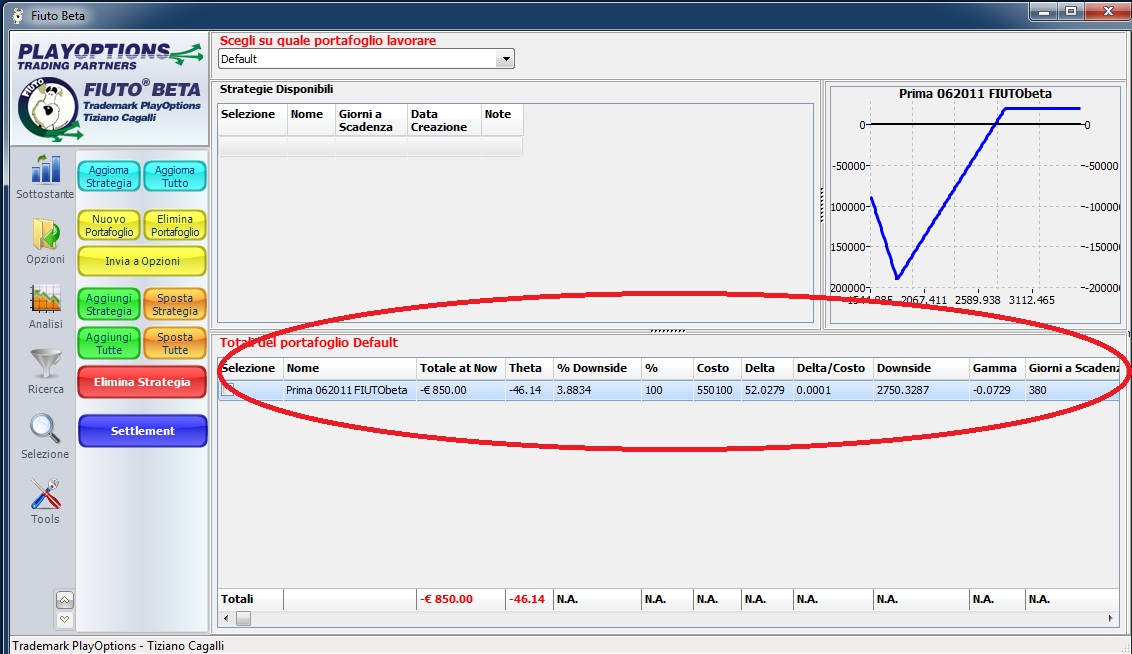This screenshot has height=654, width=1132.
Task: Click the Opzioni folder icon
Action: (x=45, y=235)
